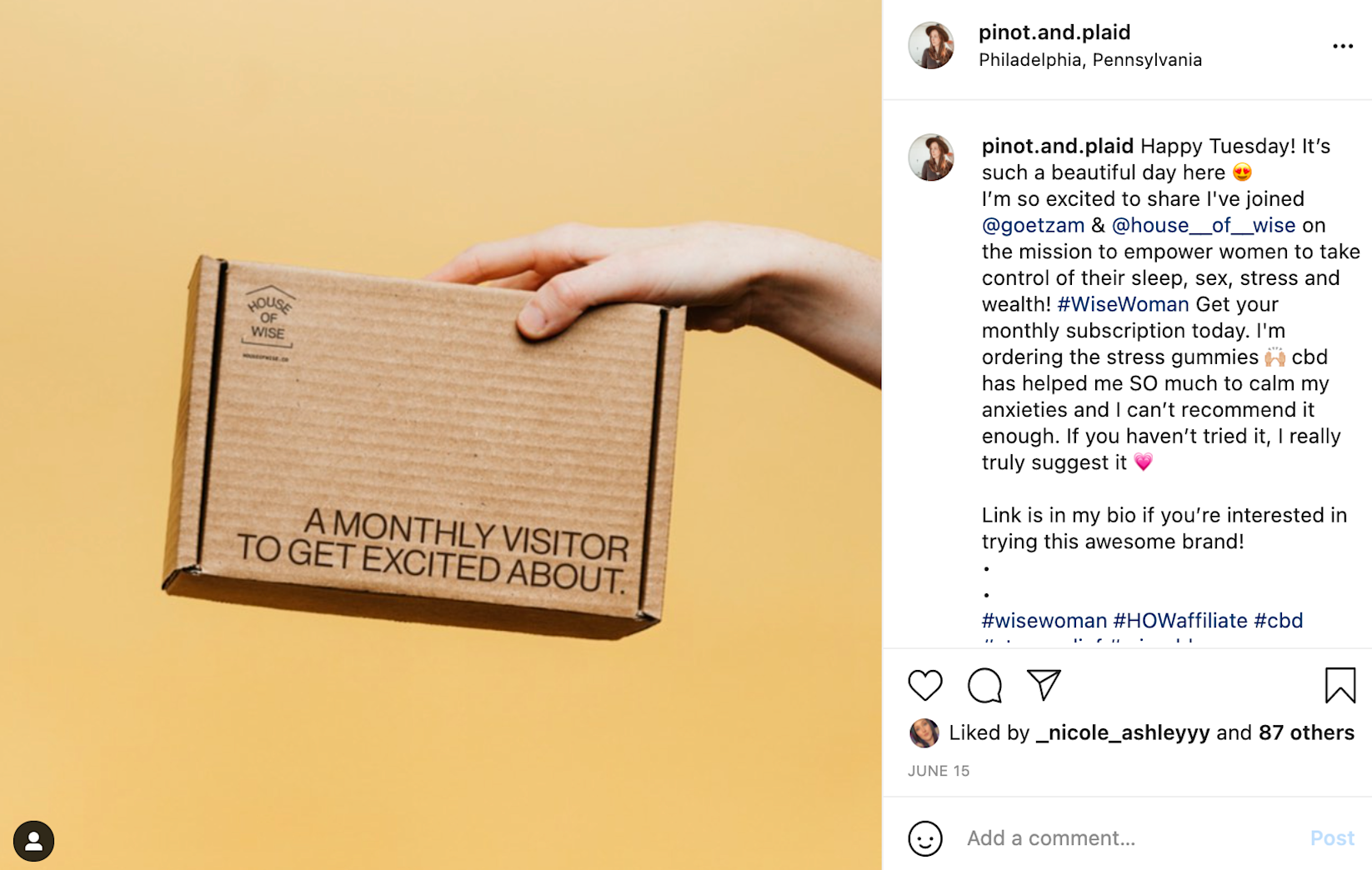Open emoji picker smiley icon
Screen dimensions: 1372x870
pos(924,837)
